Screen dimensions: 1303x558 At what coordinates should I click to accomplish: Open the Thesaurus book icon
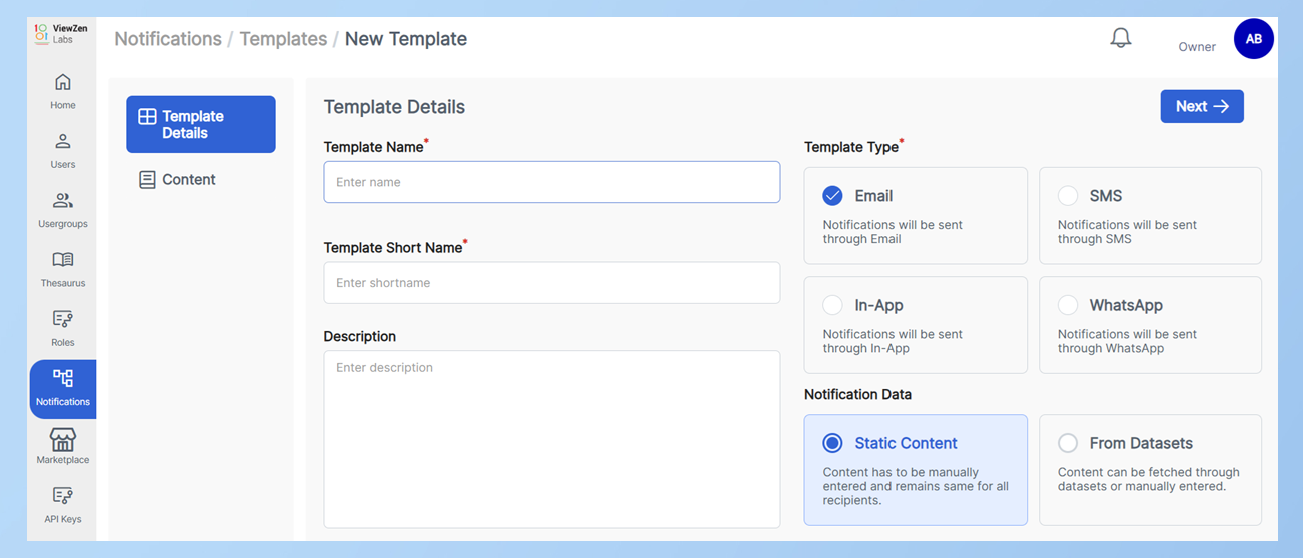click(63, 260)
